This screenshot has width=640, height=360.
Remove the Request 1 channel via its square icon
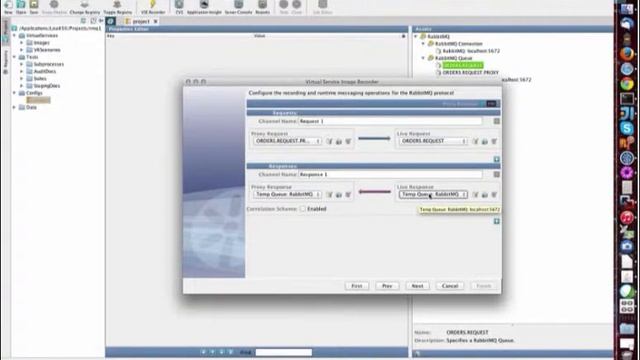coord(496,121)
